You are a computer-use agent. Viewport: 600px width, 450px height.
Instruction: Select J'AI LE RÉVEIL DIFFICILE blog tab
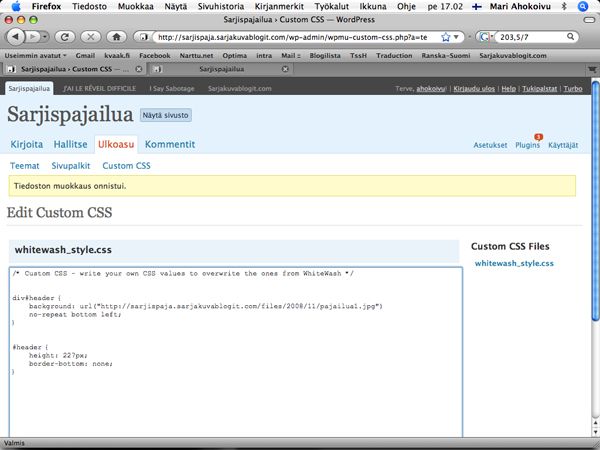point(99,88)
